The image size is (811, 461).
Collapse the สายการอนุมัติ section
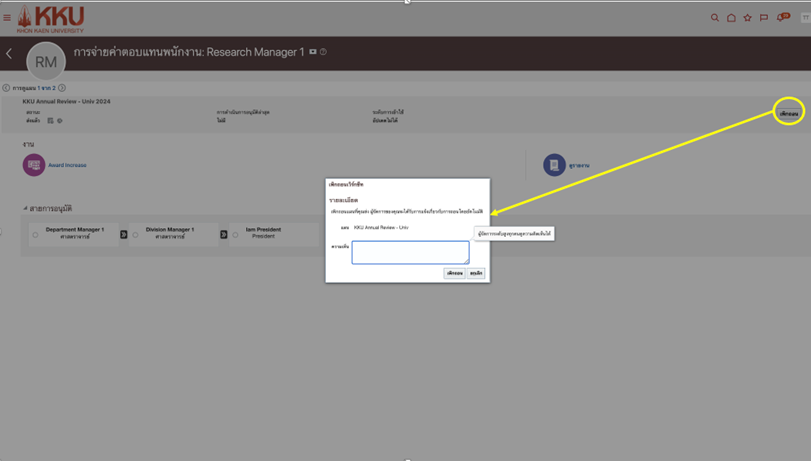26,209
